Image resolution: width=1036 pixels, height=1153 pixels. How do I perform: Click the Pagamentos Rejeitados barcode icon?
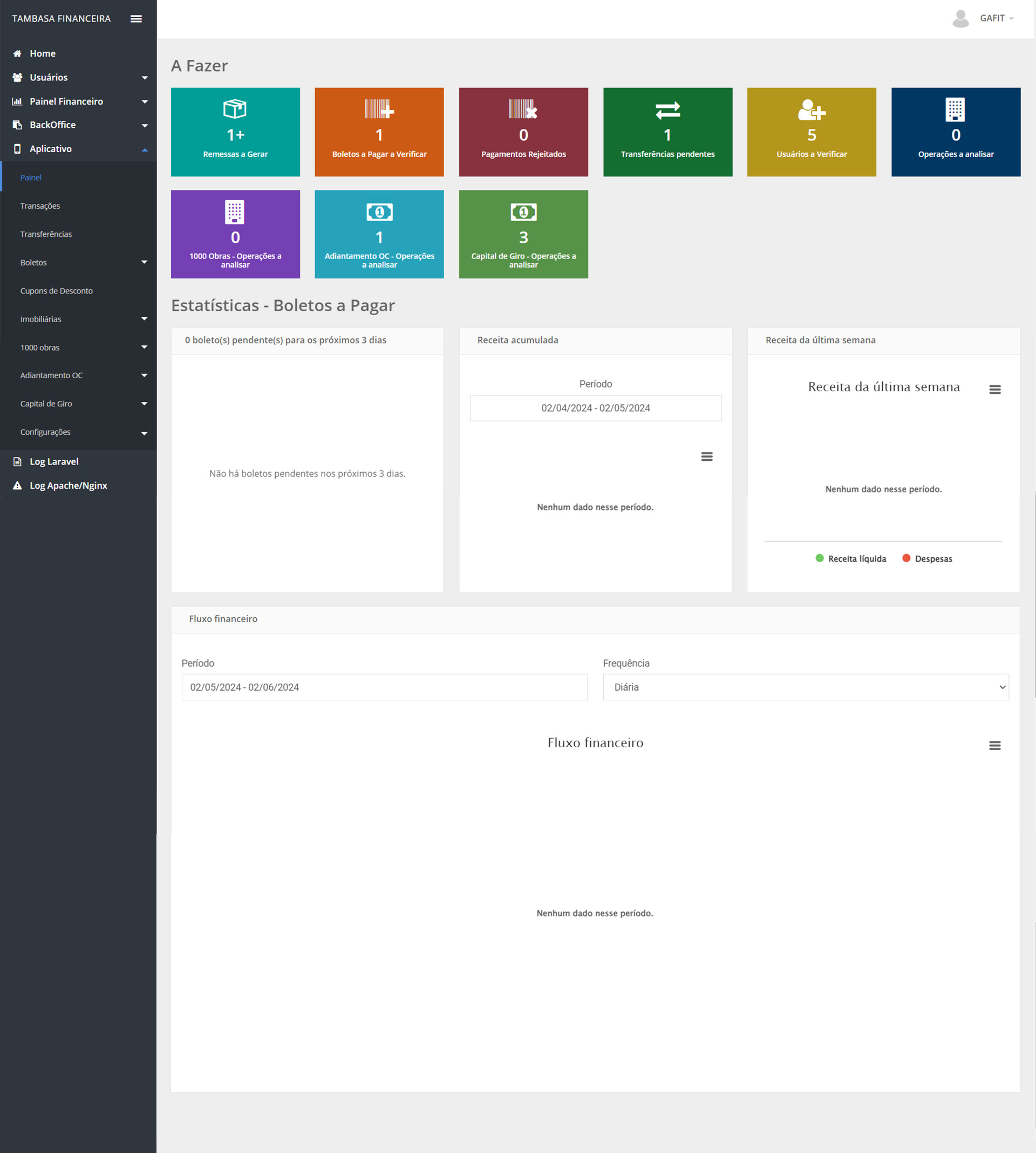[x=522, y=108]
